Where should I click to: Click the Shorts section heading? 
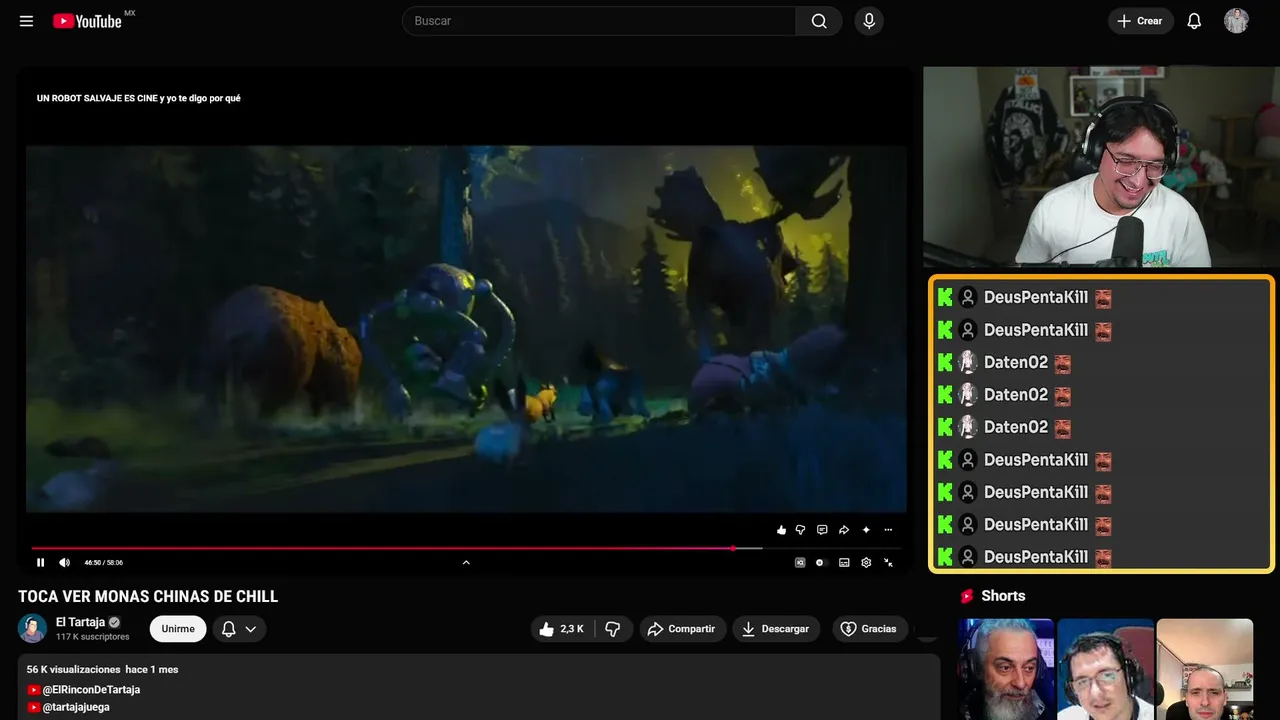pyautogui.click(x=1003, y=596)
